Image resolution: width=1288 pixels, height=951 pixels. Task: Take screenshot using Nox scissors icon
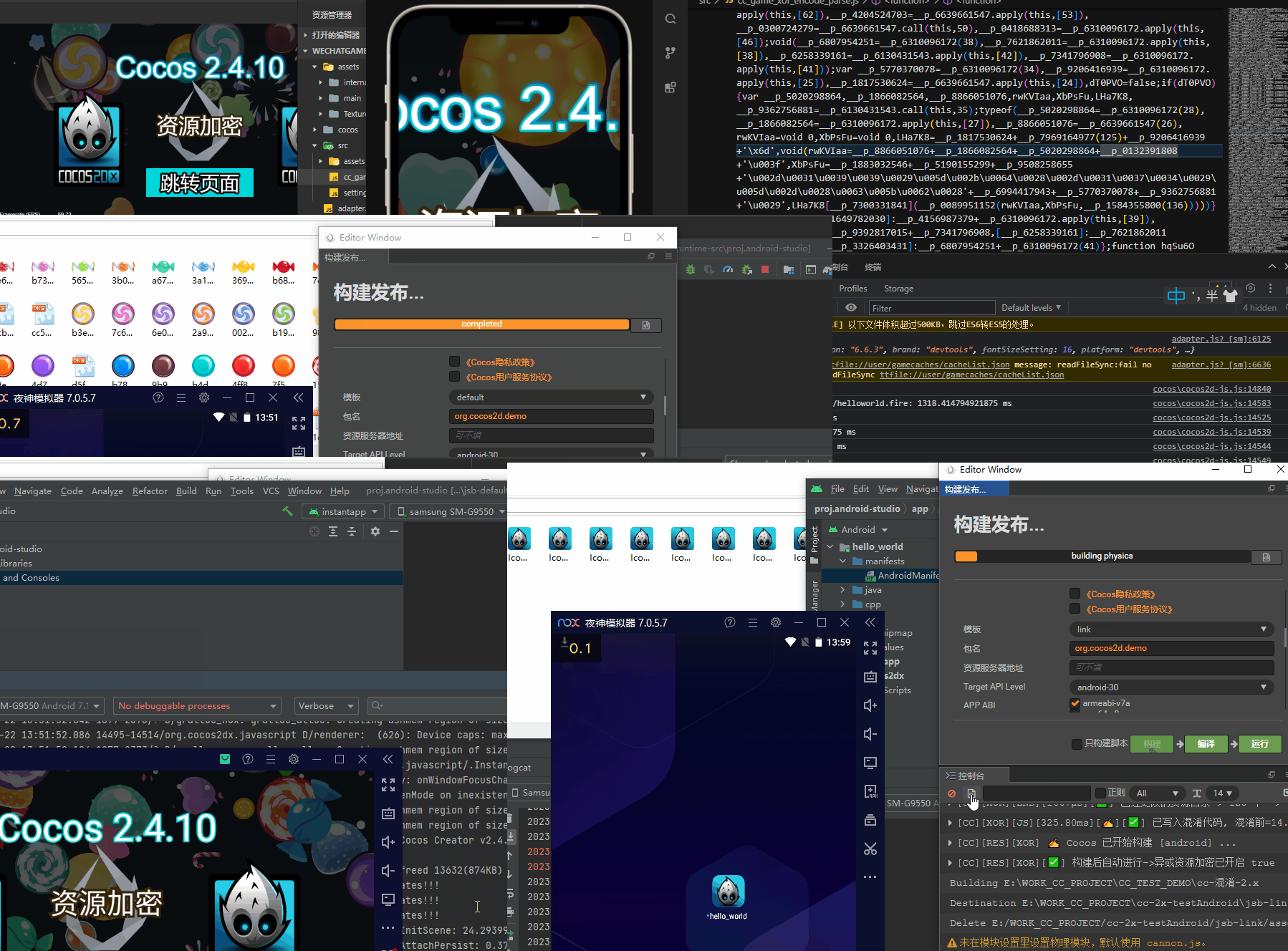(870, 849)
